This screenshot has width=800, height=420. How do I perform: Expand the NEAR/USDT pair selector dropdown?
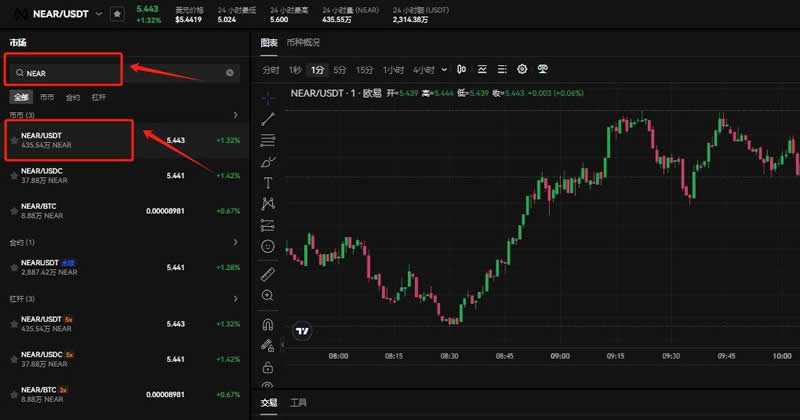pyautogui.click(x=99, y=14)
